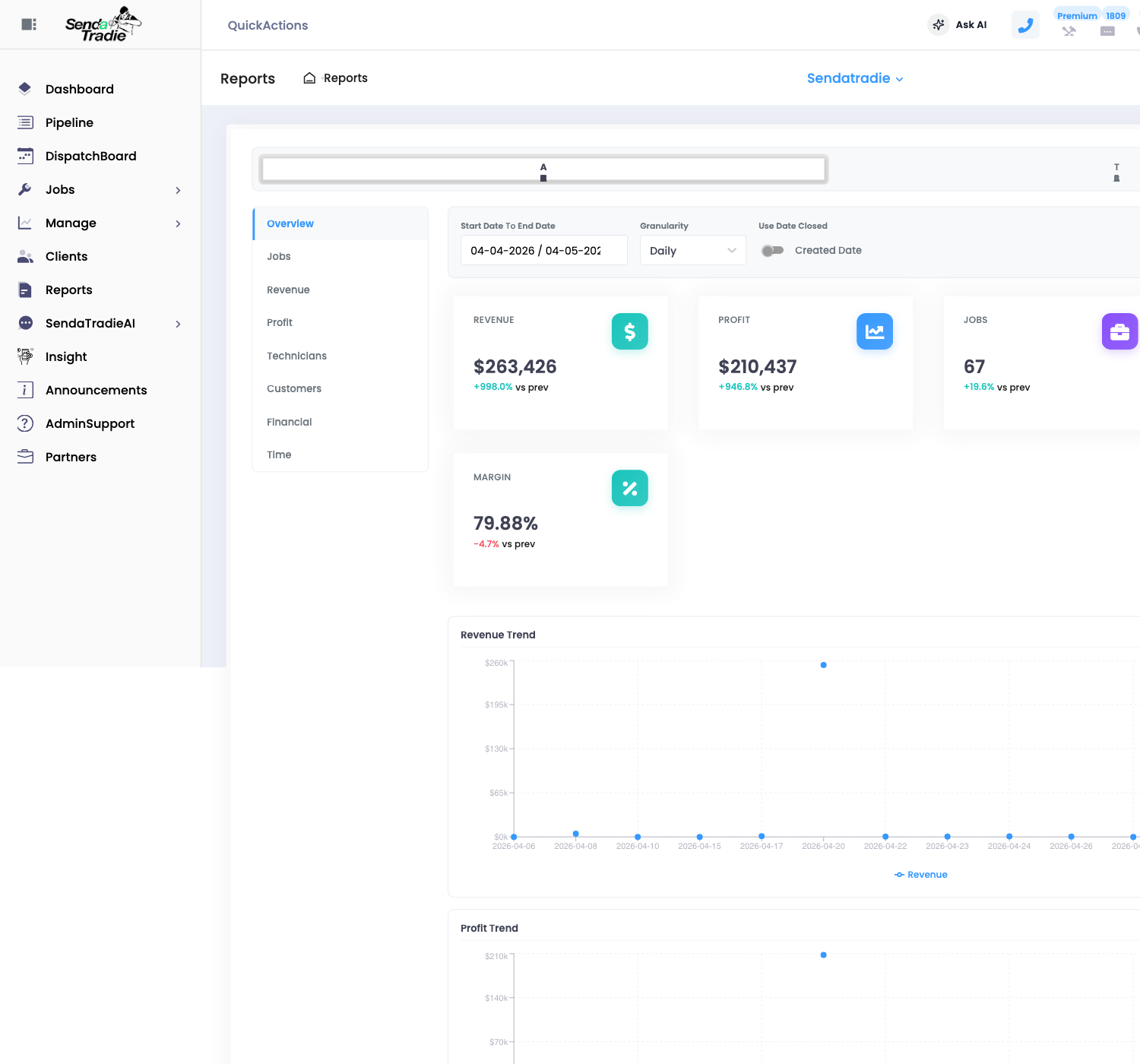This screenshot has width=1140, height=1064.
Task: Click the peak revenue data point on 2026-04-20
Action: coord(823,665)
